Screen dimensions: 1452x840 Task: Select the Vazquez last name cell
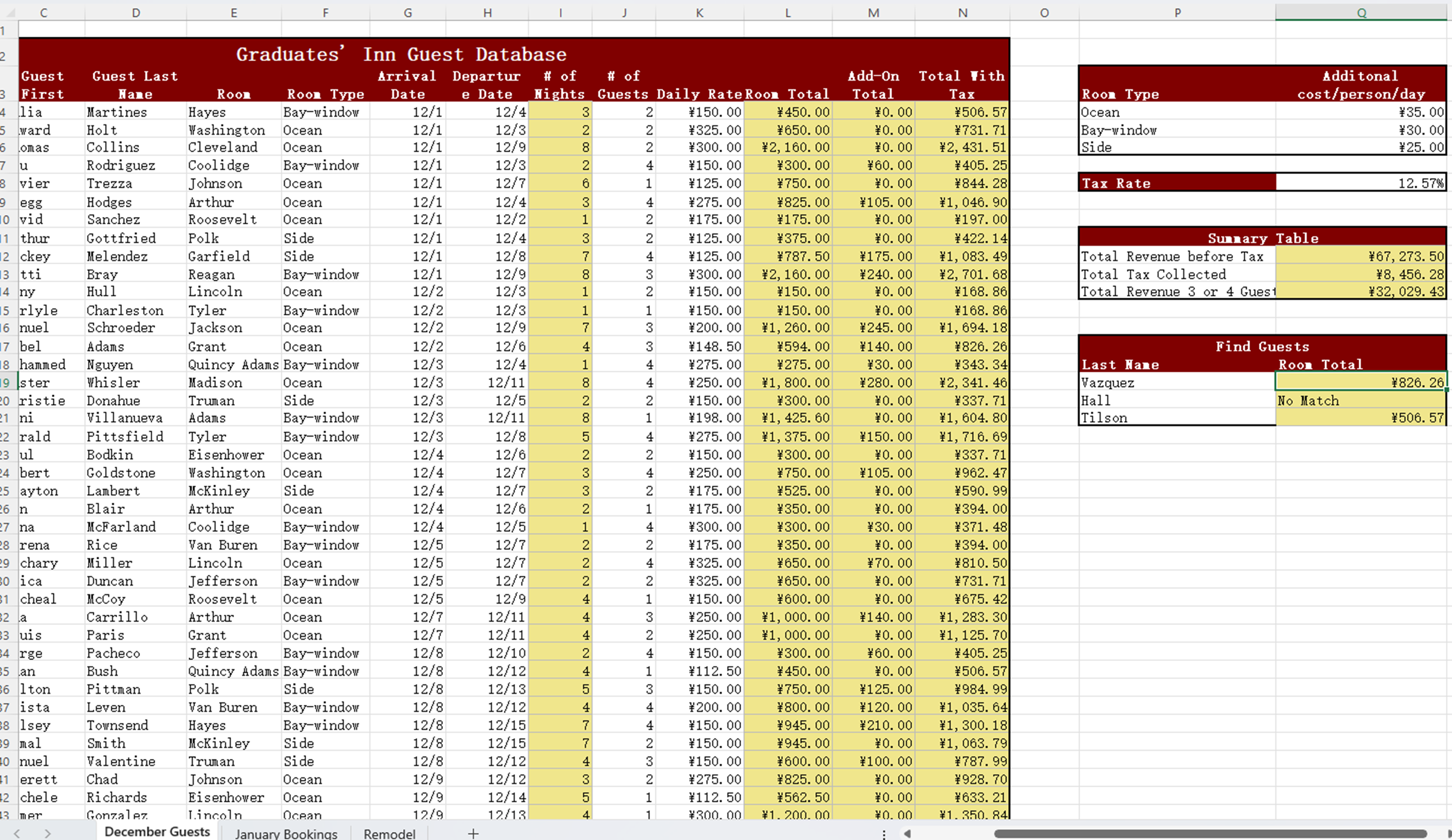pyautogui.click(x=1176, y=383)
